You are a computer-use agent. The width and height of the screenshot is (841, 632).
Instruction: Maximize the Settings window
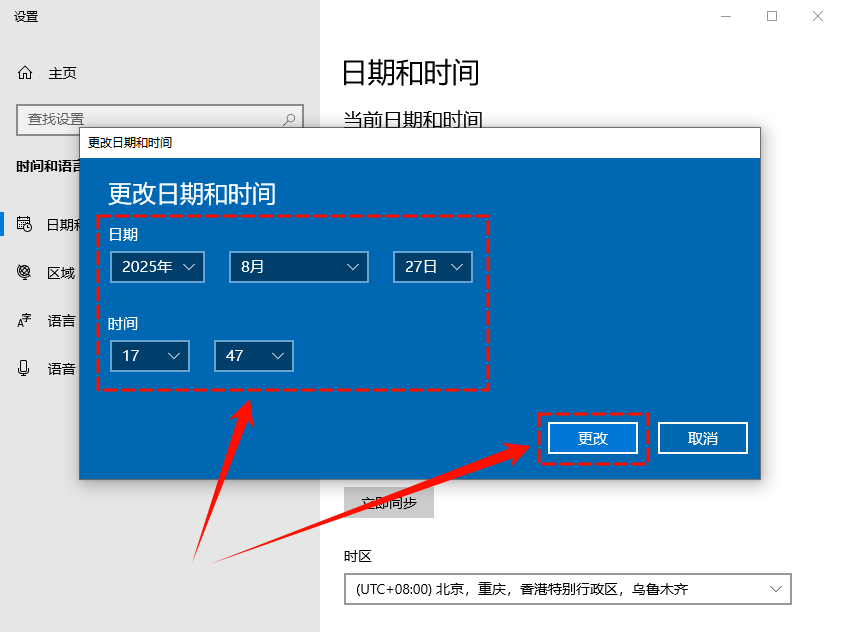point(772,17)
